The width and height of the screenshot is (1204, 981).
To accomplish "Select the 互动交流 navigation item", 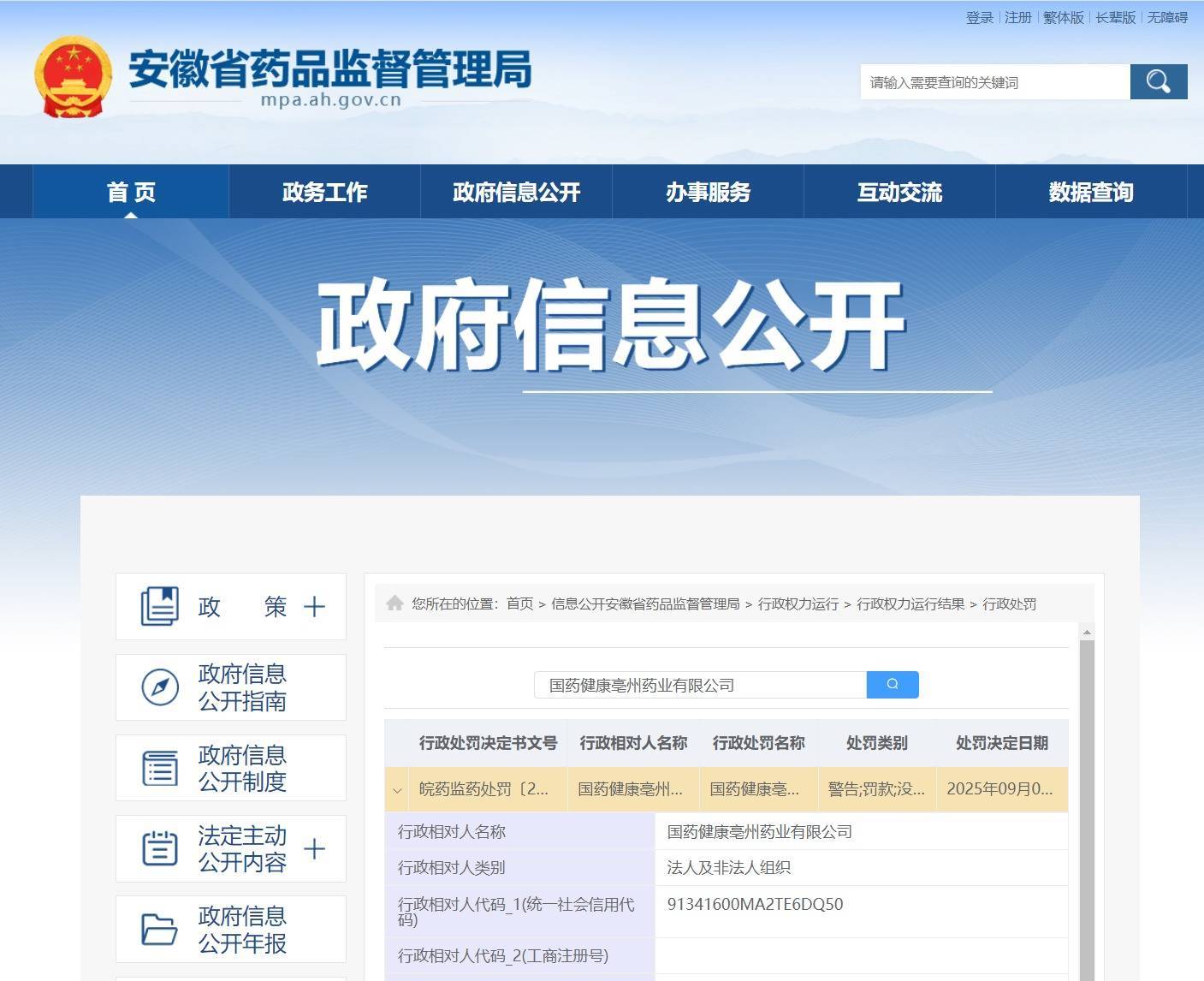I will [x=899, y=193].
